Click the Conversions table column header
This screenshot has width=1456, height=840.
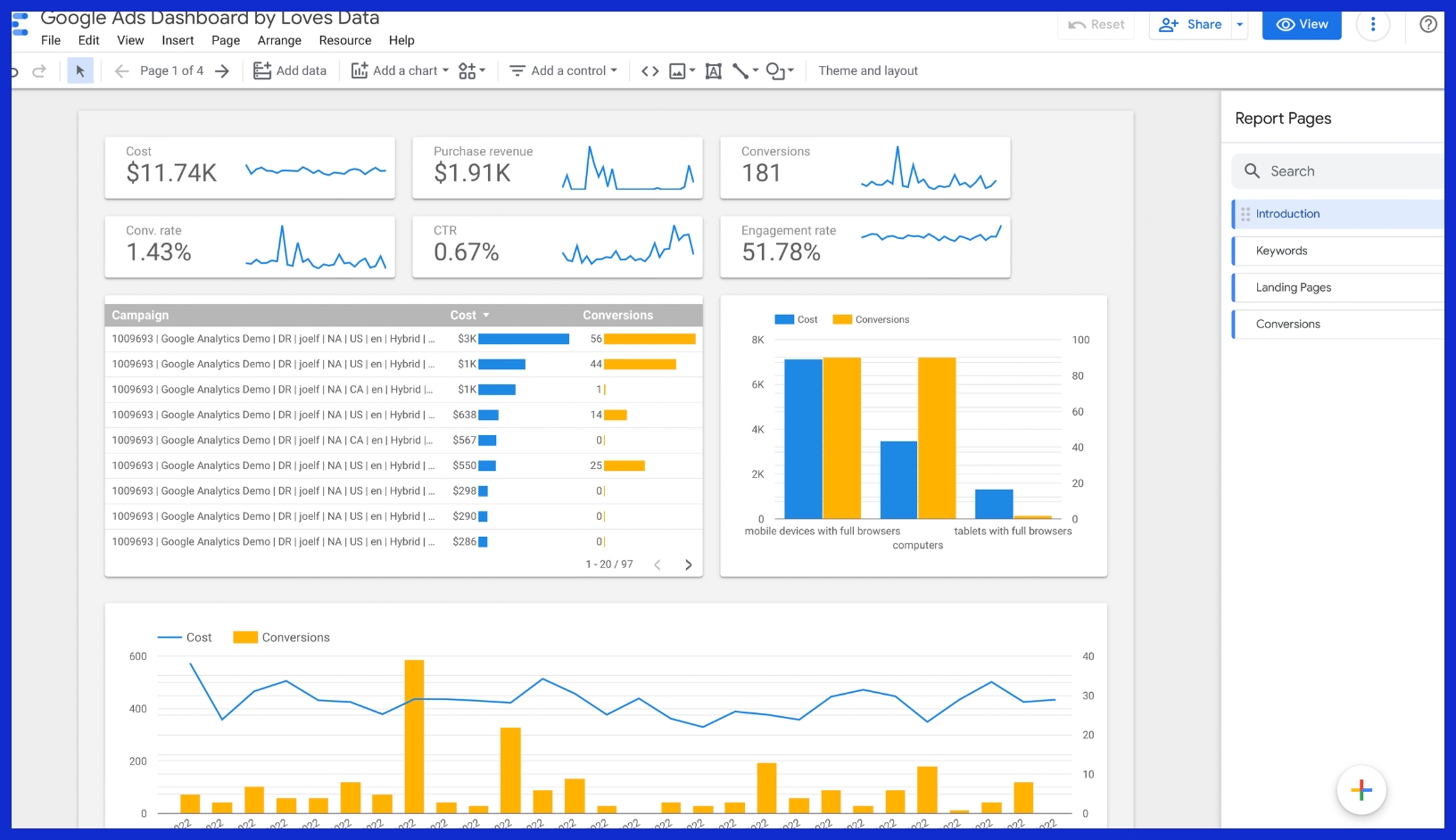617,315
